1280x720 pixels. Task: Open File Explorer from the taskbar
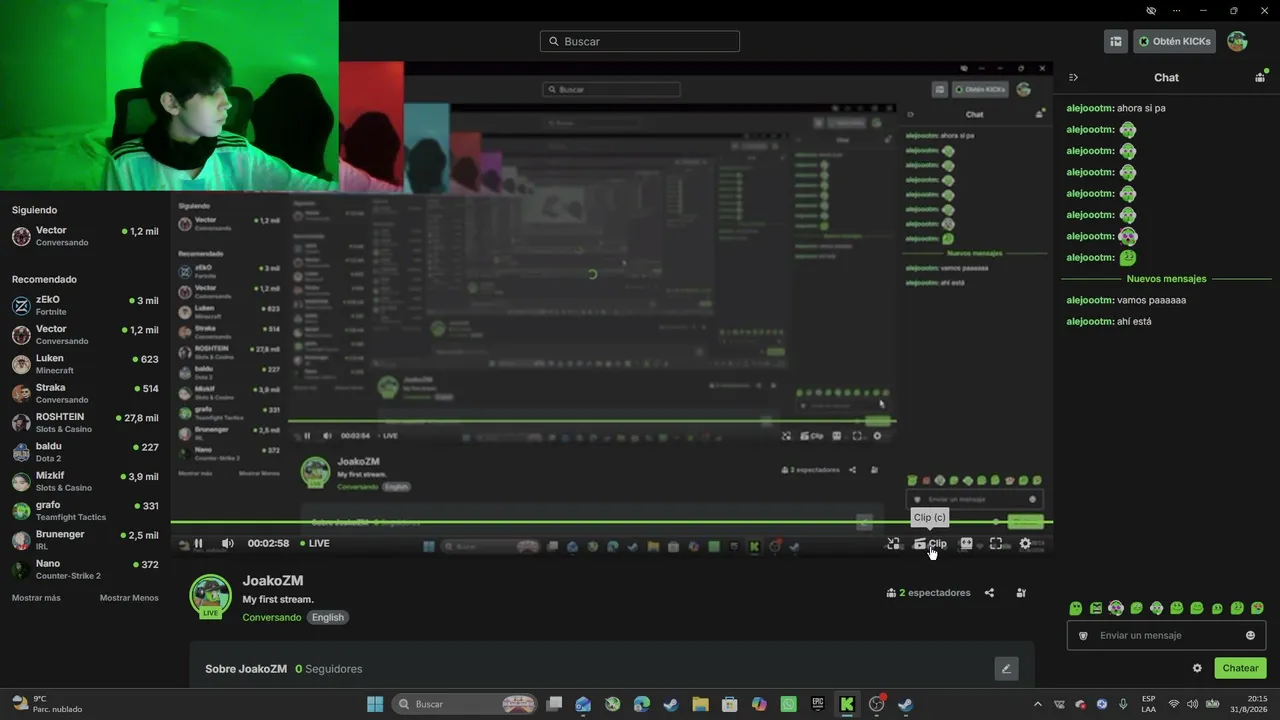pos(700,704)
